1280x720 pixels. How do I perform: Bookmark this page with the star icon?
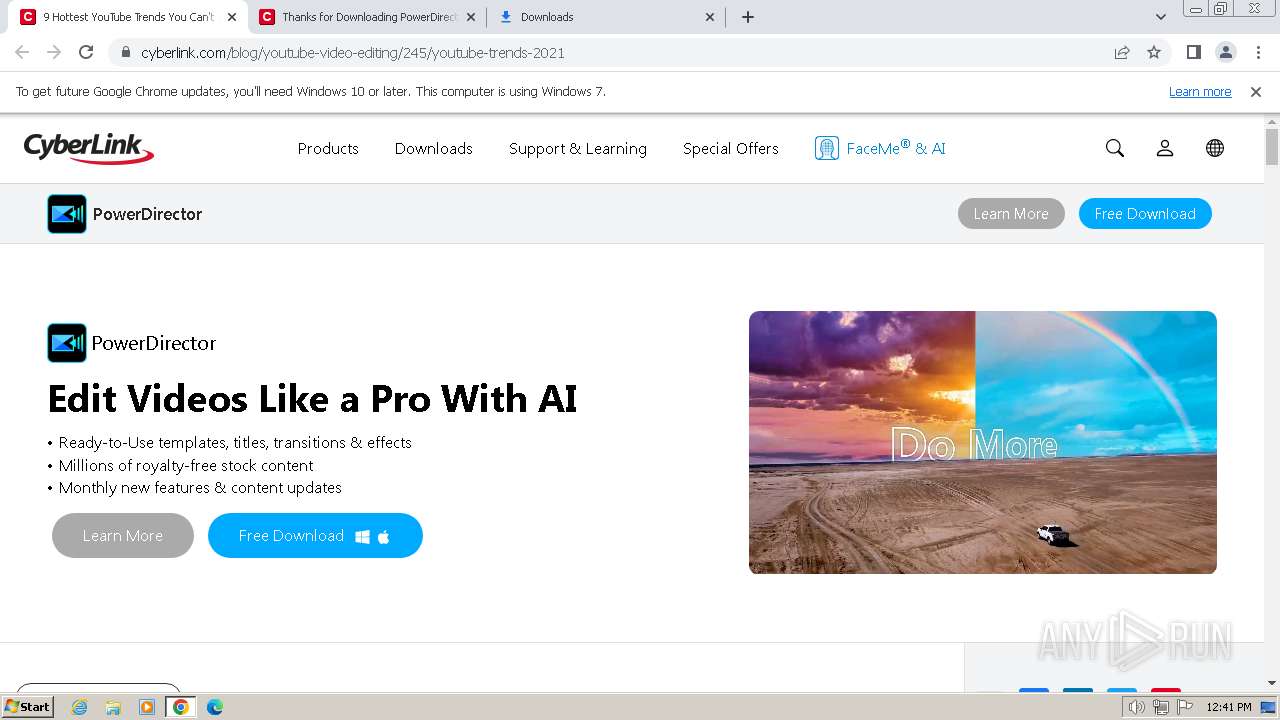[1154, 52]
